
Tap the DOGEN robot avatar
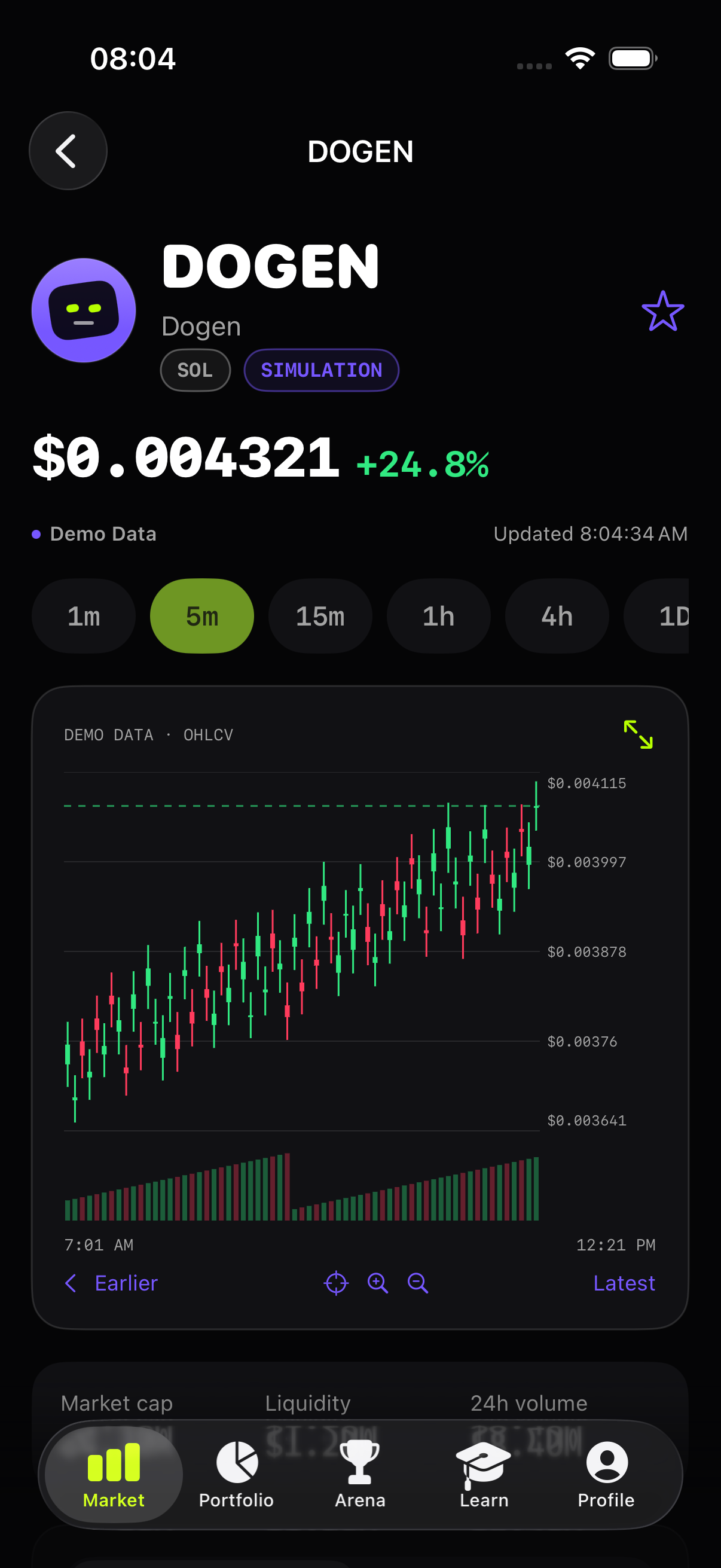[x=84, y=310]
